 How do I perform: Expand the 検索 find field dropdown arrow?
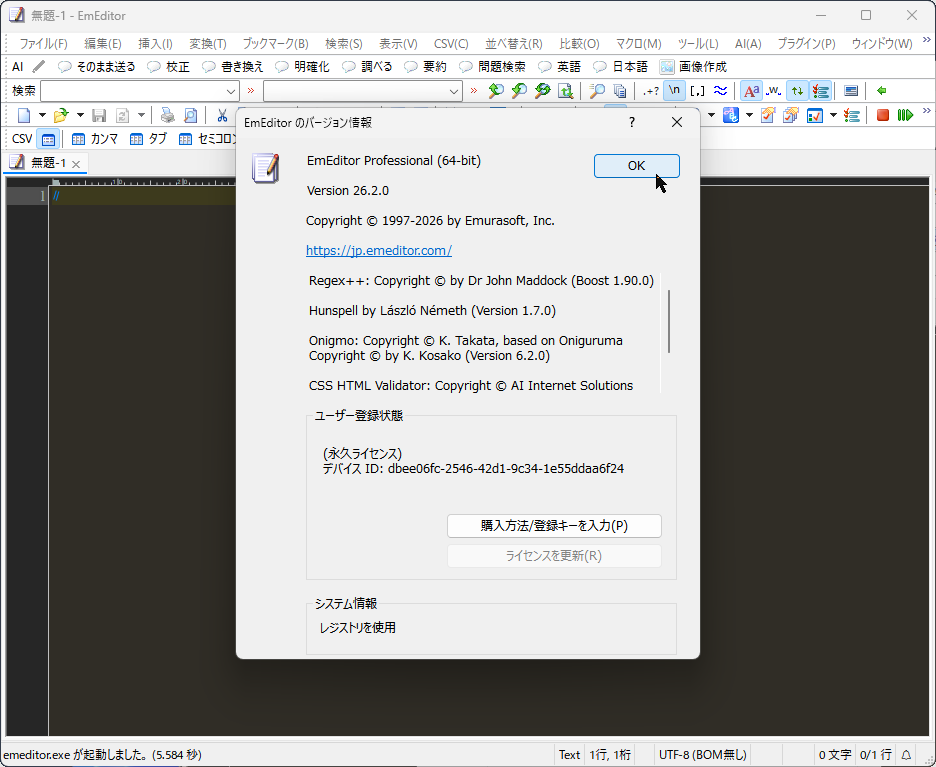point(231,91)
